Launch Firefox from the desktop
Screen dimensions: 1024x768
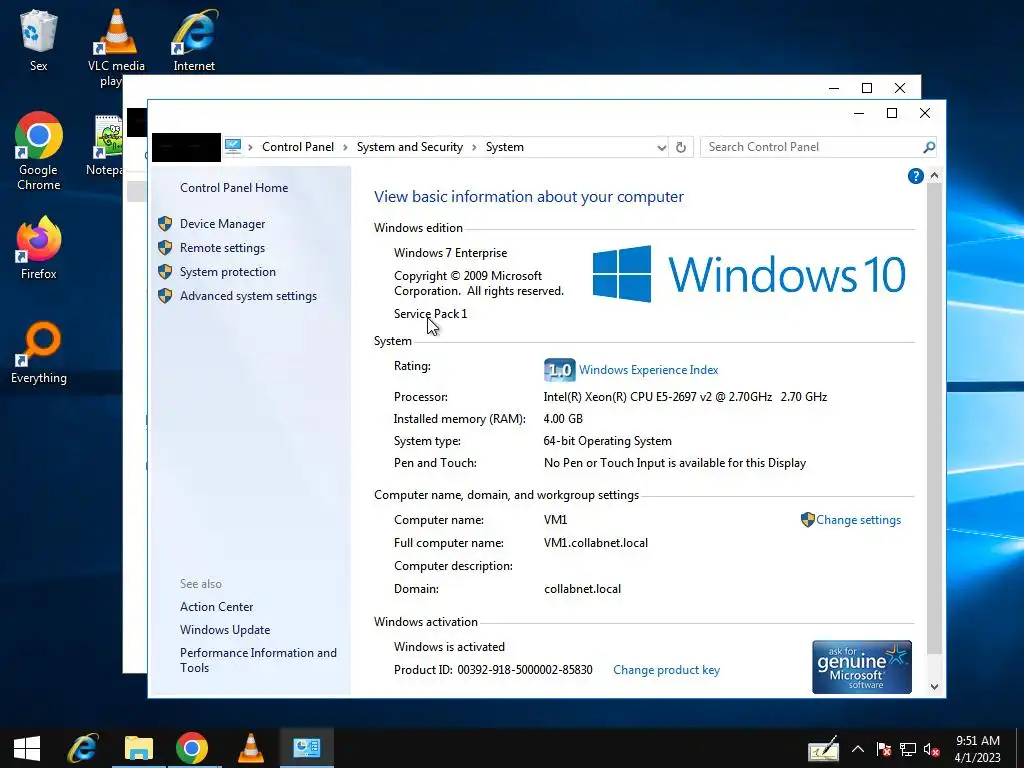point(39,248)
